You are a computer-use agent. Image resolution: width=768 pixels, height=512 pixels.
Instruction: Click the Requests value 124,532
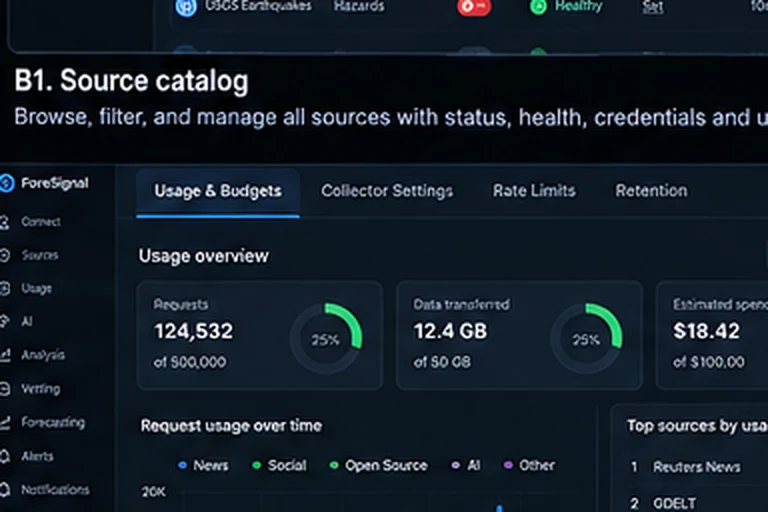click(x=193, y=331)
